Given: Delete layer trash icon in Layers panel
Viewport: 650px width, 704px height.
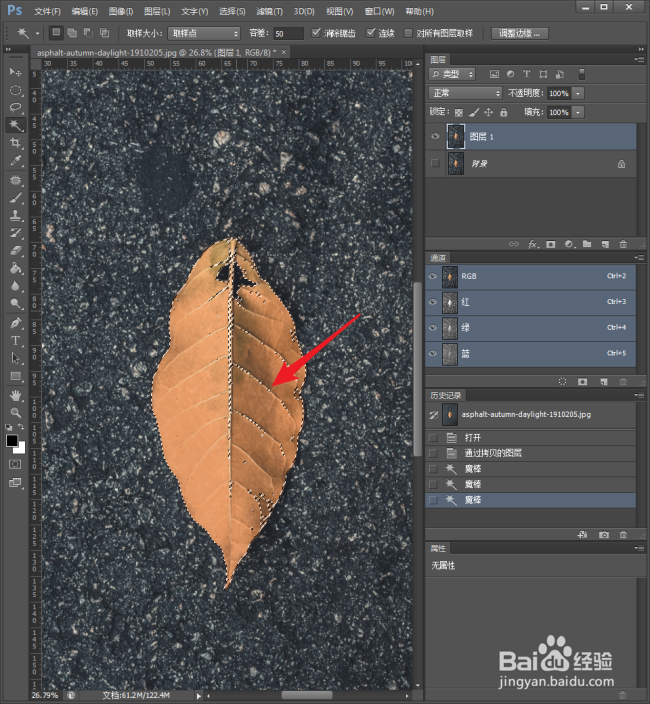Looking at the screenshot, I should point(623,244).
